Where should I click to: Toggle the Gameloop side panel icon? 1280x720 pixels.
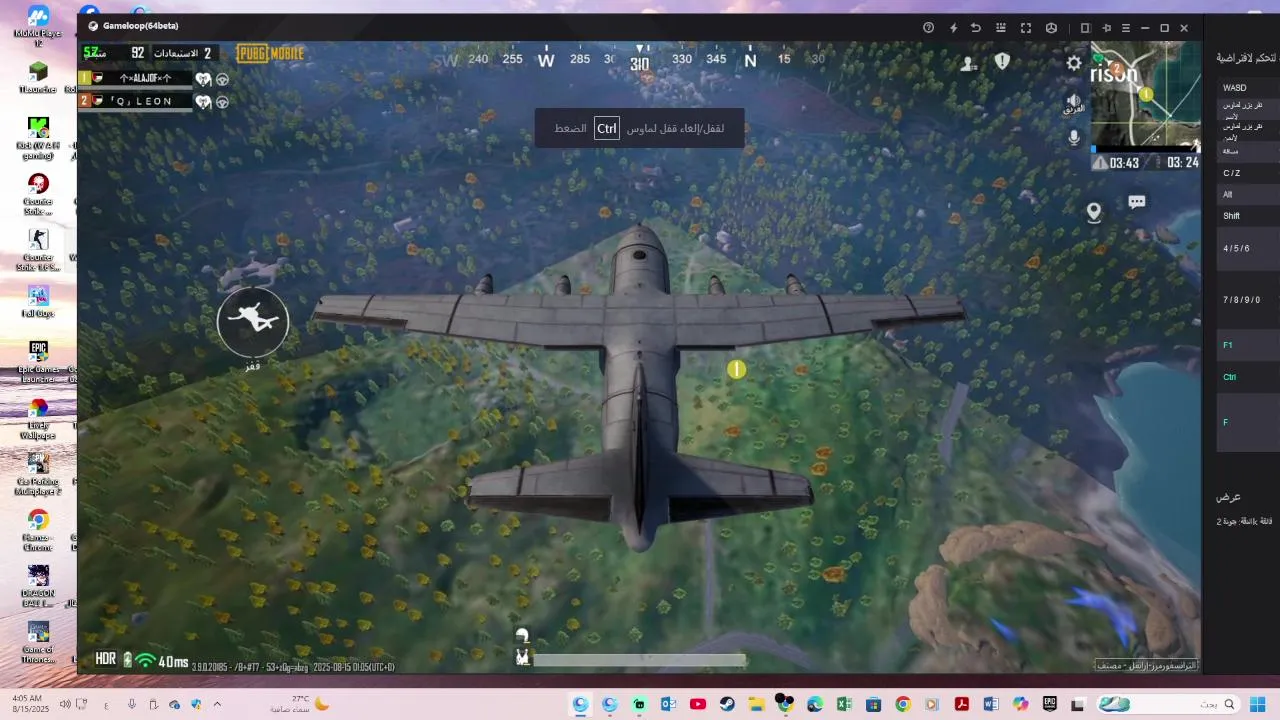[x=1085, y=28]
